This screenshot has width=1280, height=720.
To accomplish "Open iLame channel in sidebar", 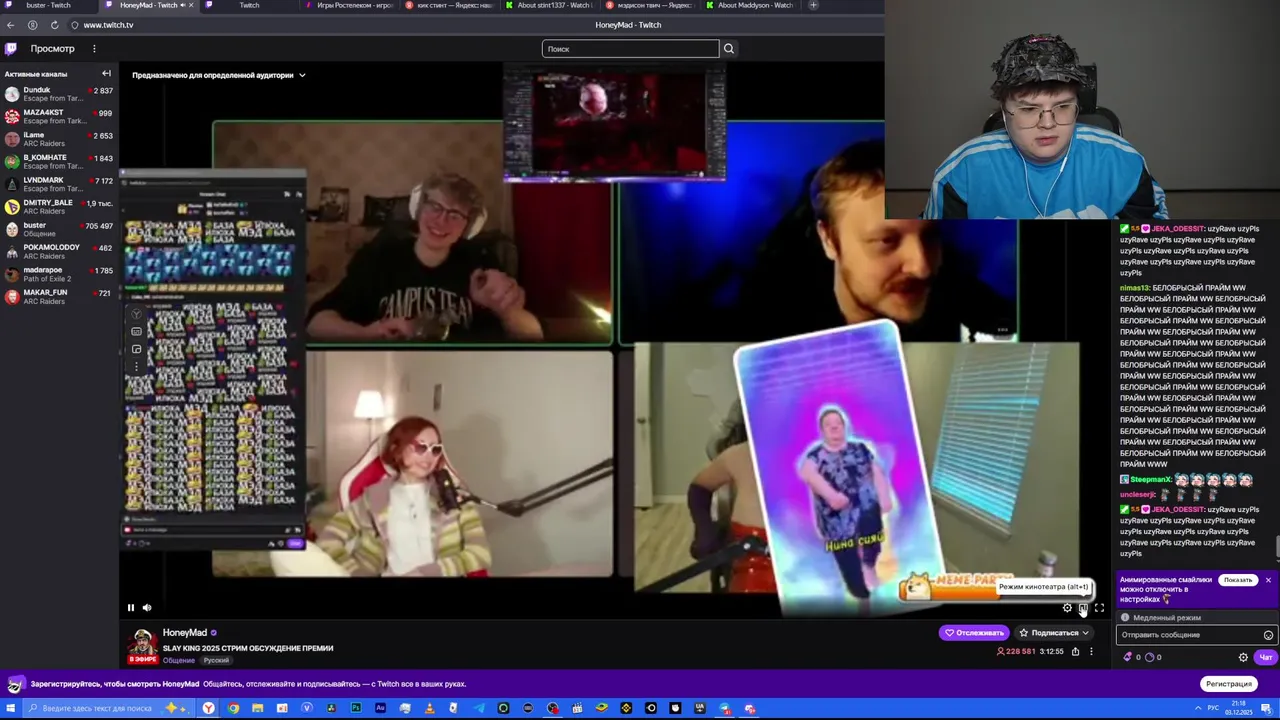I will [59, 139].
